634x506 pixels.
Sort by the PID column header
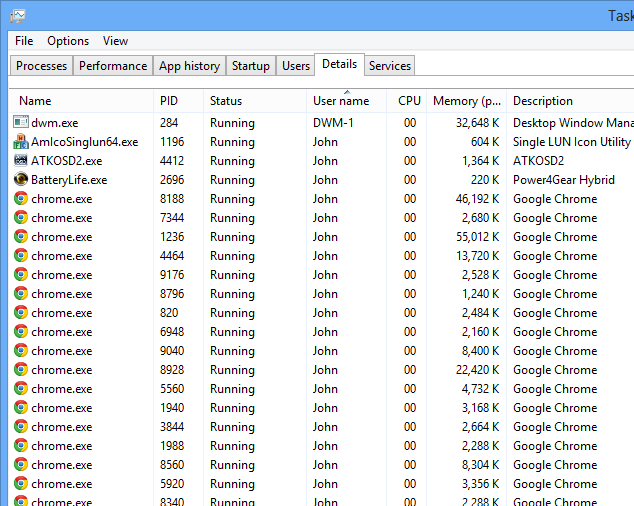(x=178, y=101)
